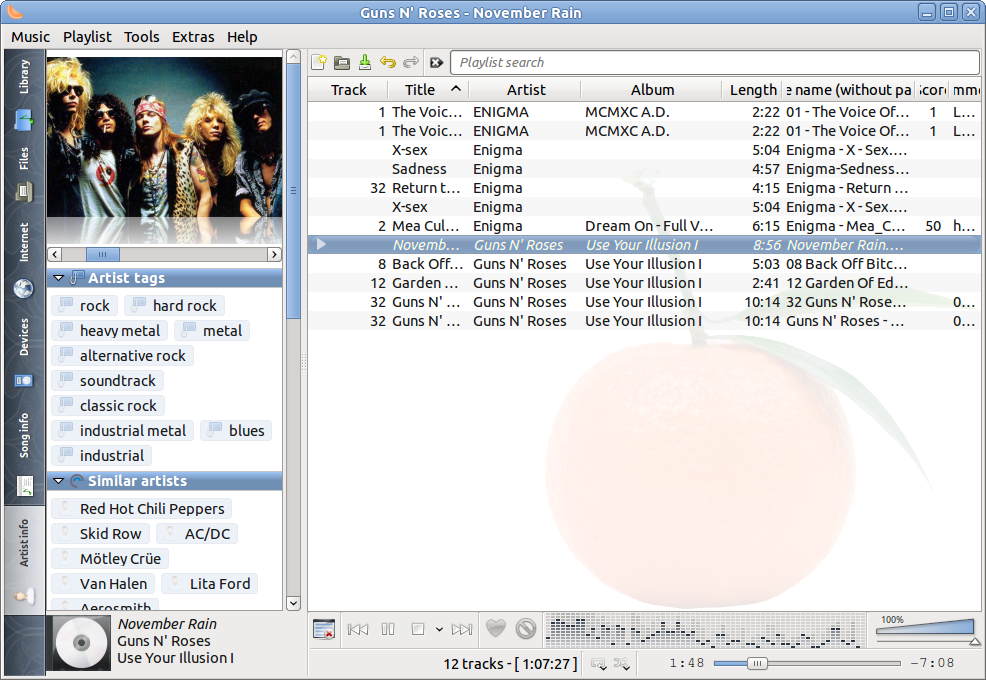This screenshot has height=680, width=986.
Task: Open the Song info sidebar tab
Action: coord(24,453)
